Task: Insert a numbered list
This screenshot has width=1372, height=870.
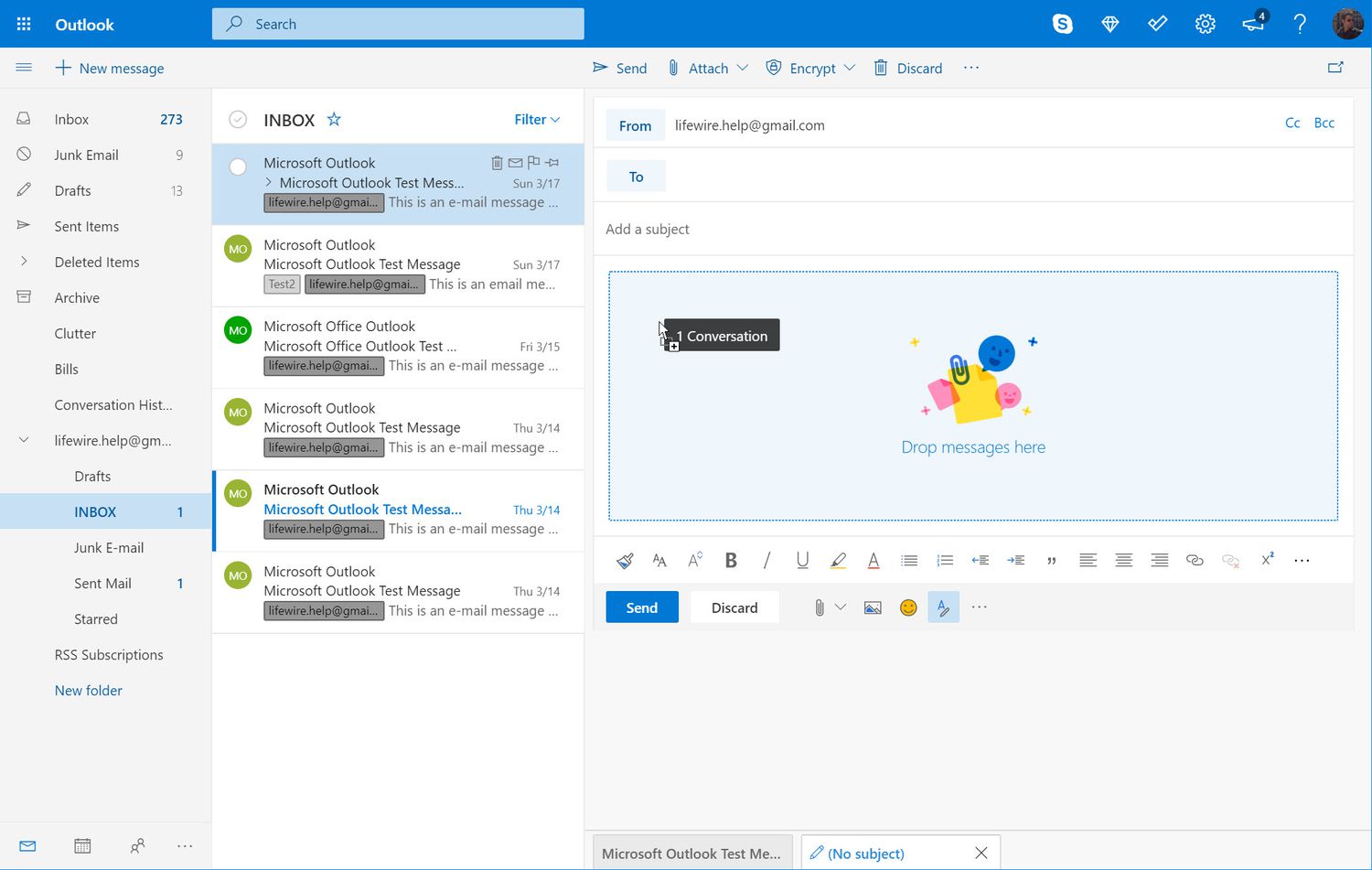Action: pos(945,560)
